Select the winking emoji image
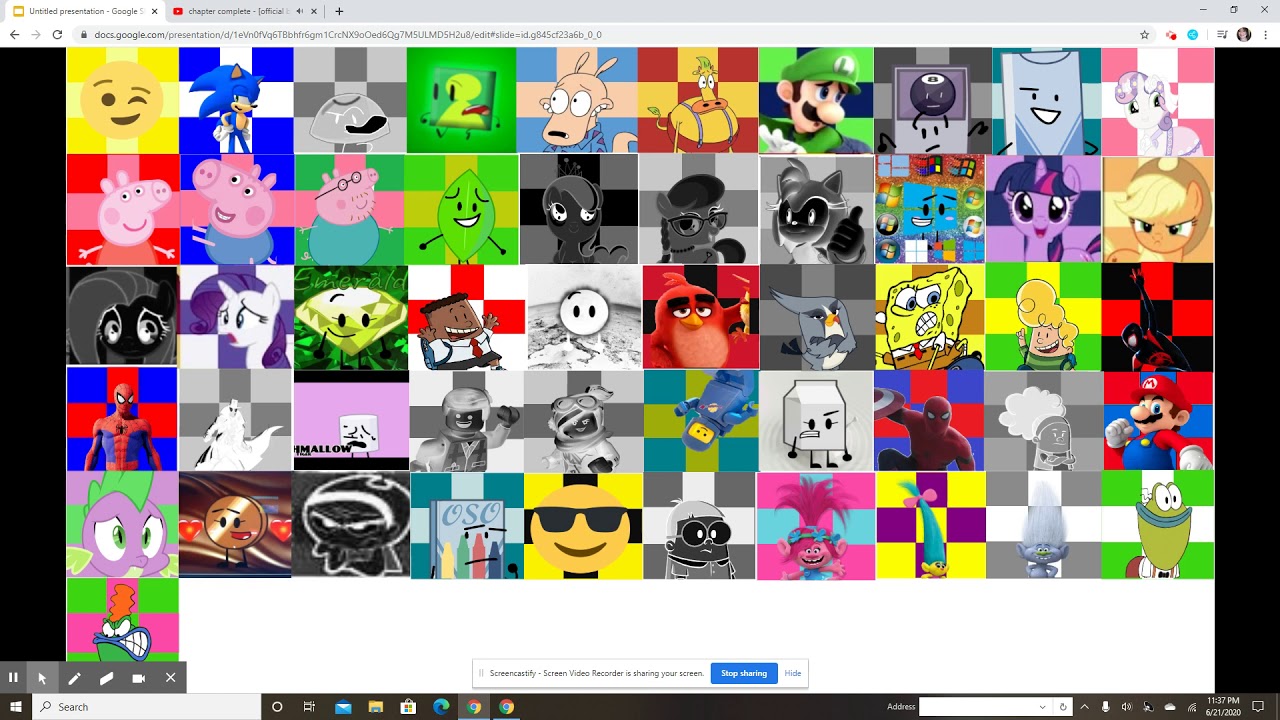Viewport: 1280px width, 720px height. coord(122,100)
